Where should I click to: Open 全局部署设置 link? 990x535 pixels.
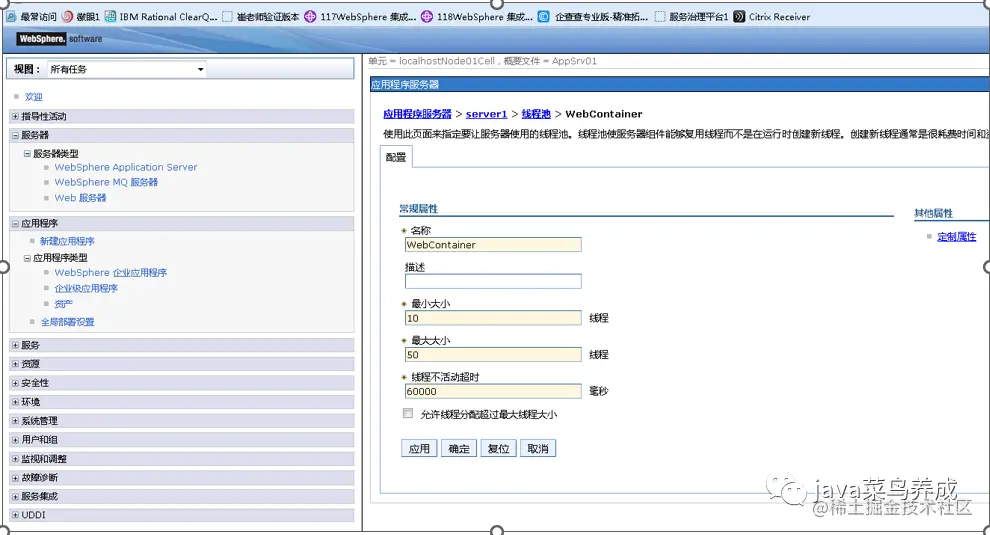(68, 322)
